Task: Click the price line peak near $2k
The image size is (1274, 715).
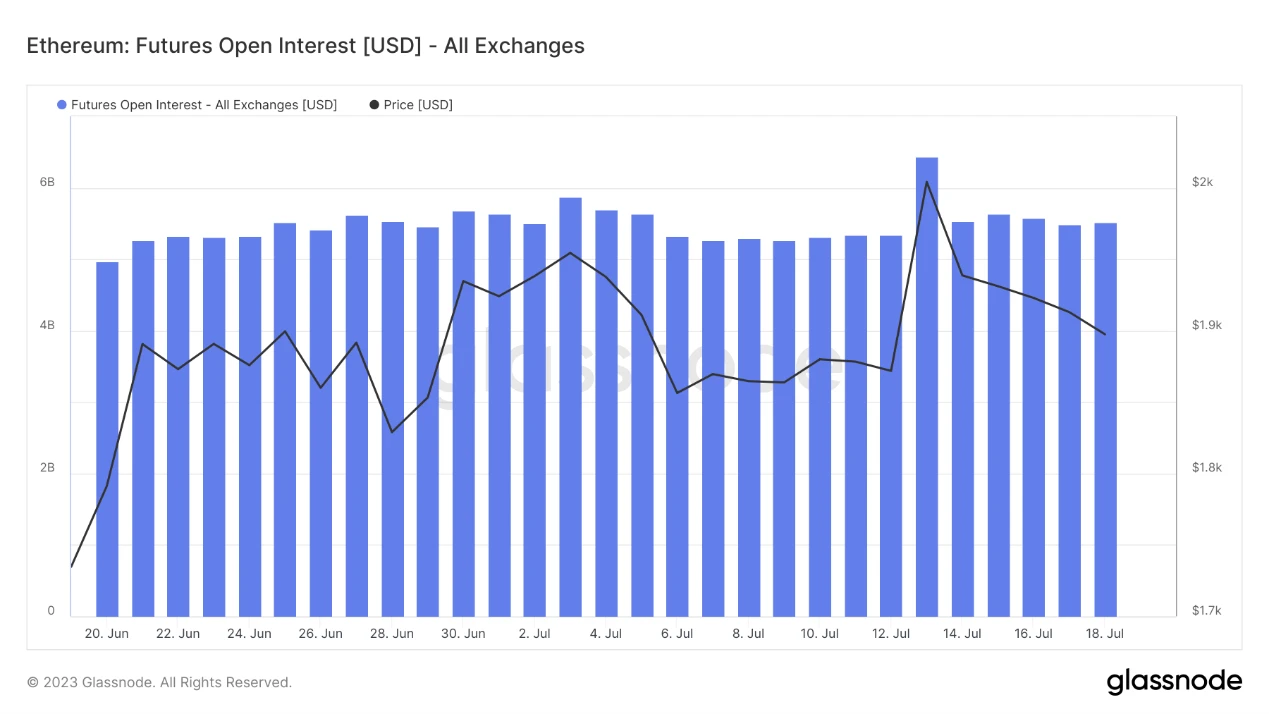Action: click(x=927, y=182)
